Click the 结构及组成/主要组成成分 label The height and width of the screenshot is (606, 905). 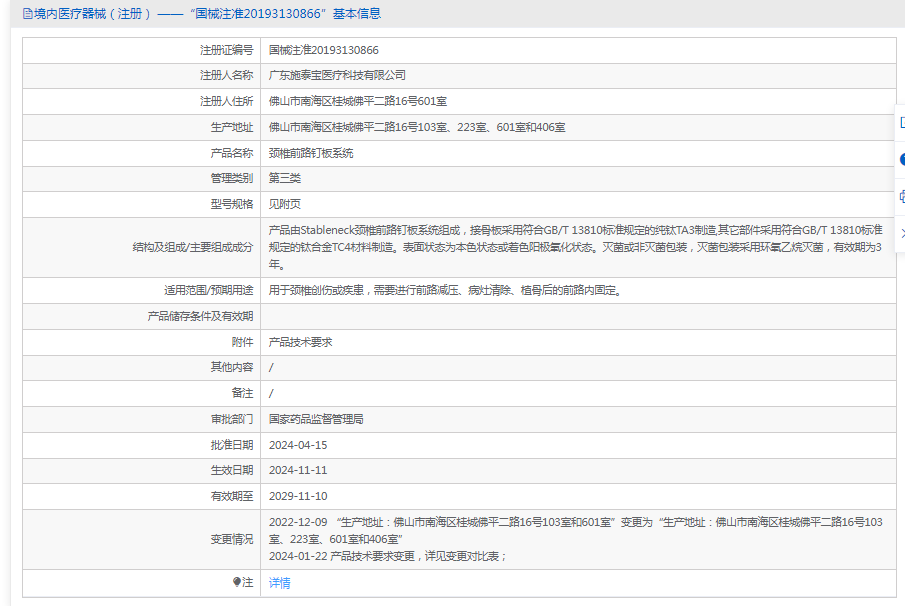click(x=193, y=247)
